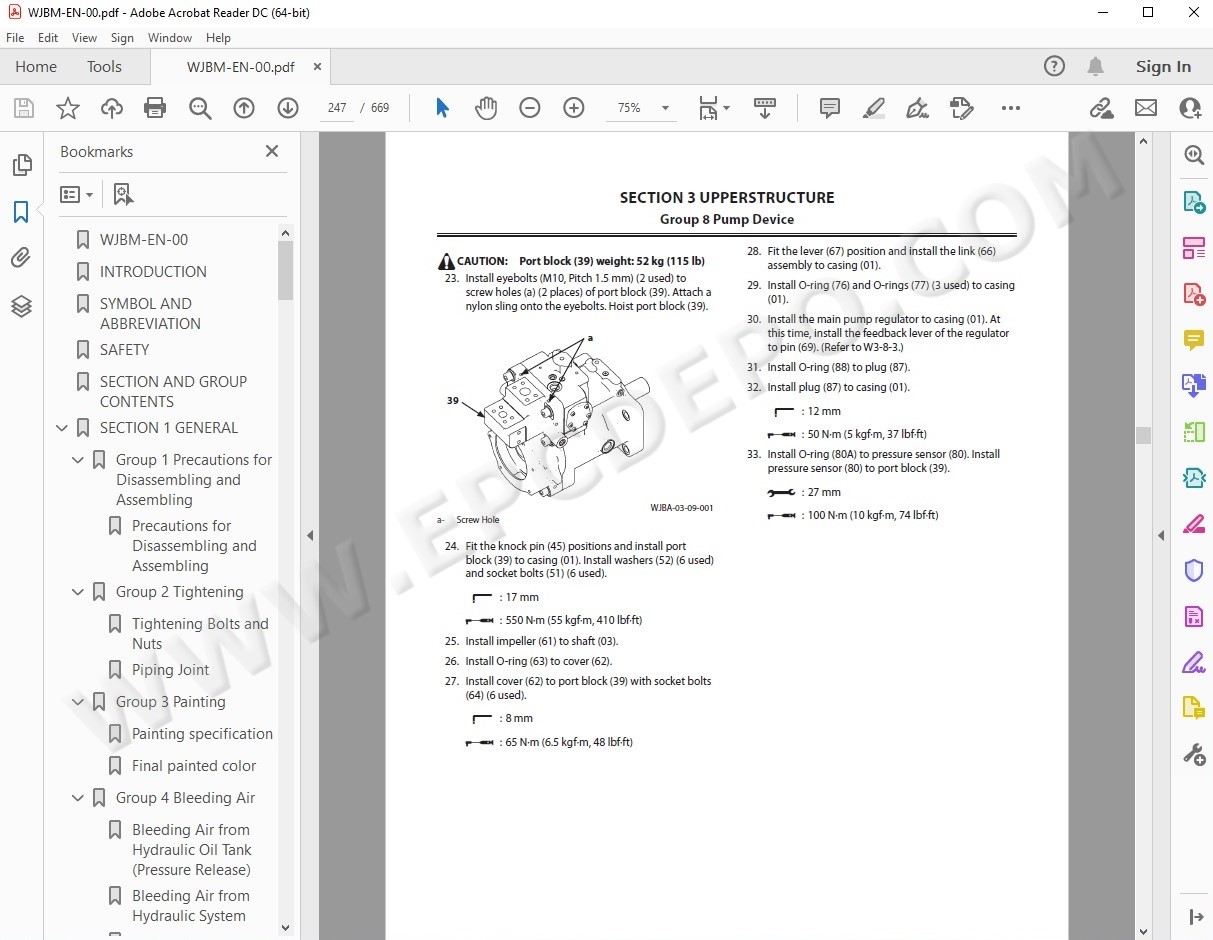Share a link to the file
The image size is (1213, 940).
tap(1101, 108)
